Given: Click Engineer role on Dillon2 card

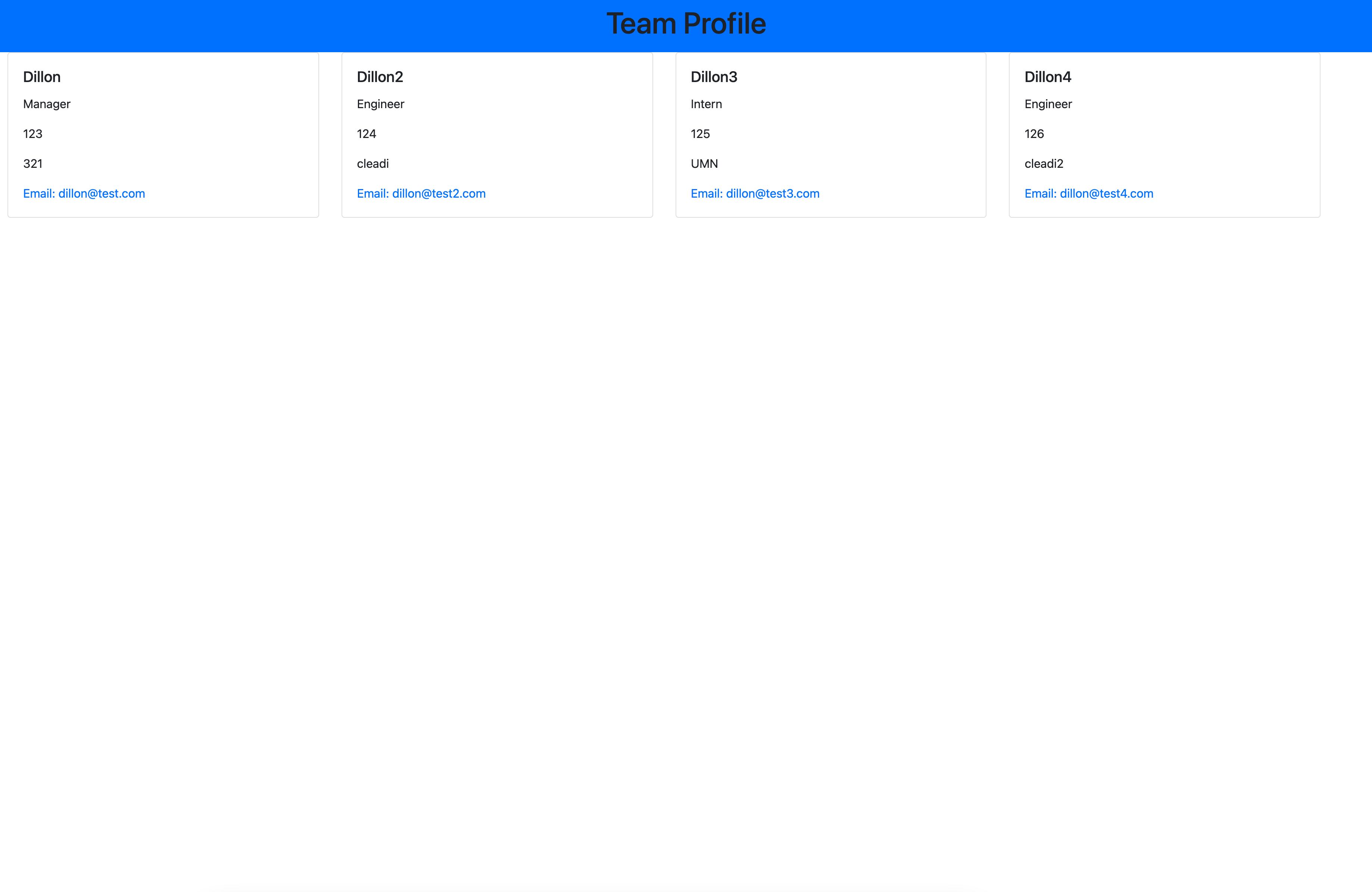Looking at the screenshot, I should (x=381, y=104).
